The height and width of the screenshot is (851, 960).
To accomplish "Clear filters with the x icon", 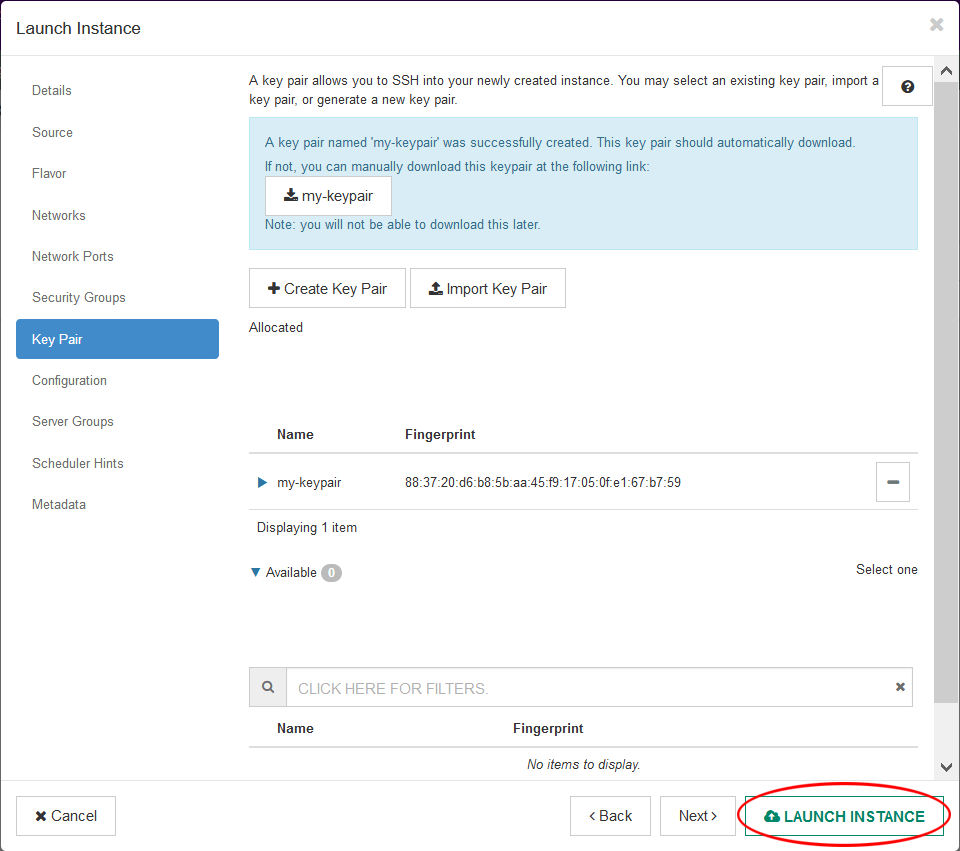I will [900, 688].
